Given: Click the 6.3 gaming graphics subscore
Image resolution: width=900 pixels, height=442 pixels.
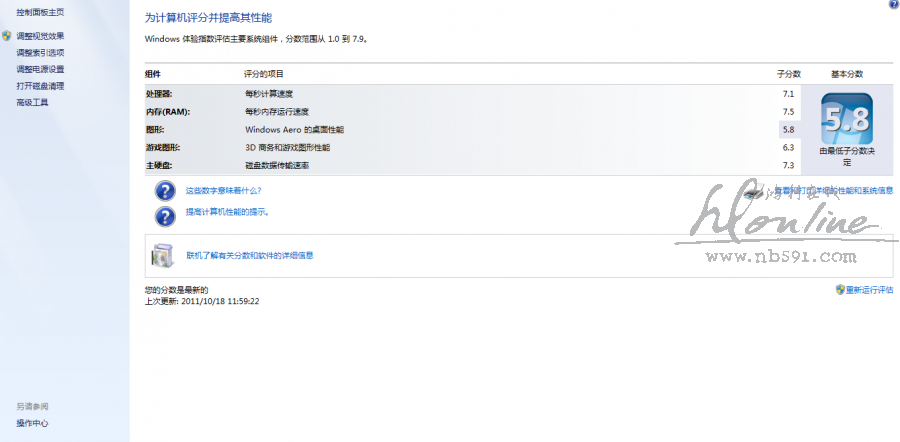Looking at the screenshot, I should point(788,148).
